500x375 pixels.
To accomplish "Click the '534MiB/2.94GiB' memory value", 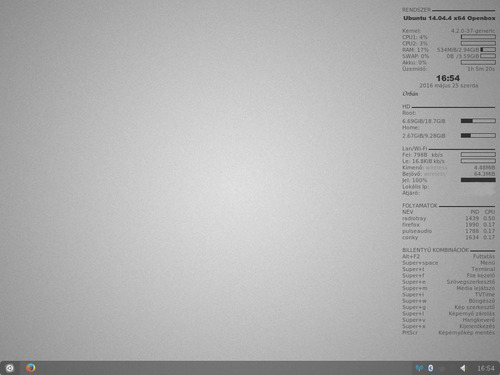I will click(x=458, y=50).
